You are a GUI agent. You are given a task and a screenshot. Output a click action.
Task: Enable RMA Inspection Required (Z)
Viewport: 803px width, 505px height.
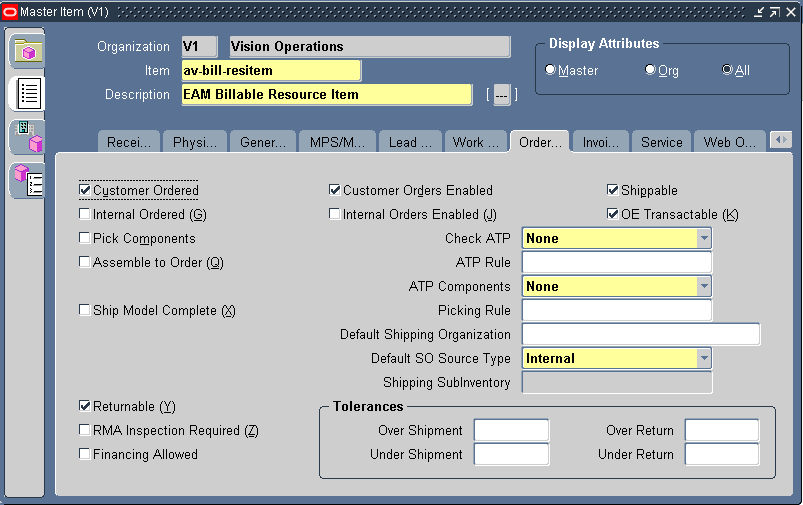pyautogui.click(x=84, y=430)
